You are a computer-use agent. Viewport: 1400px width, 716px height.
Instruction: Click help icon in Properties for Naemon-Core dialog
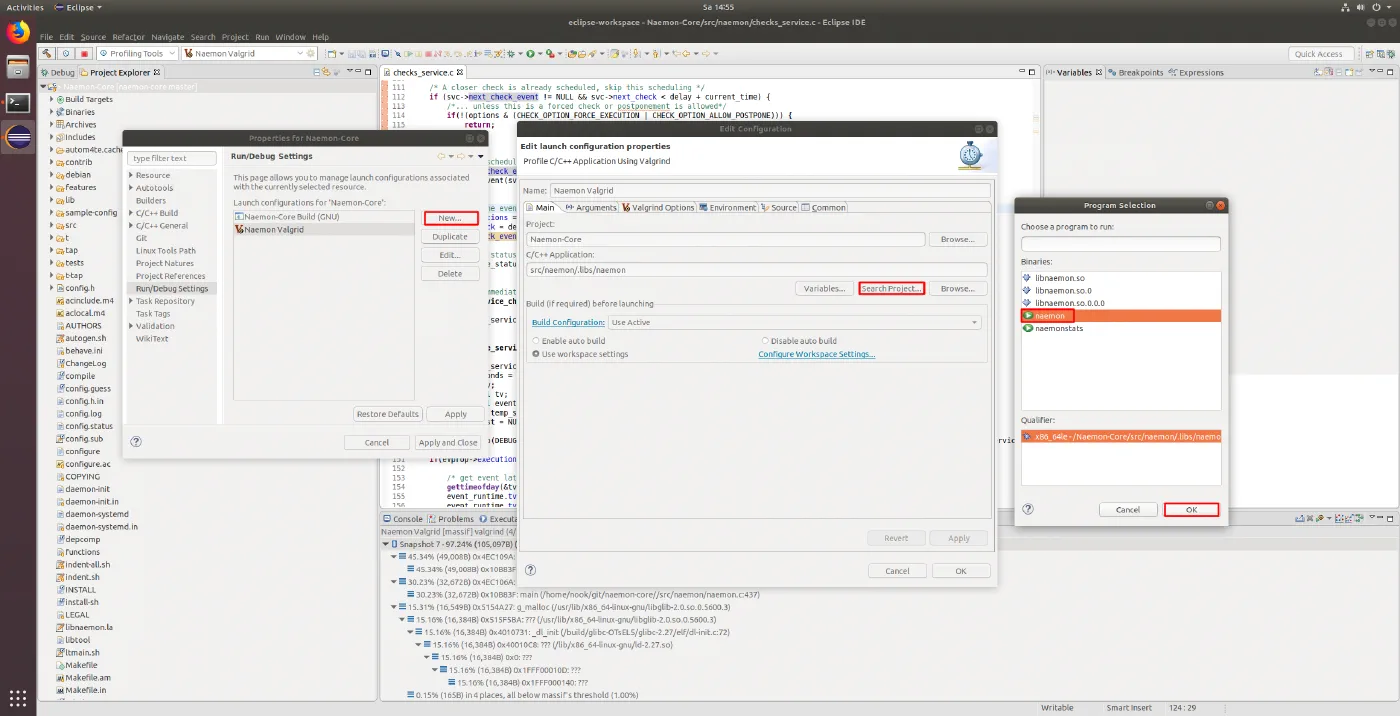click(136, 441)
